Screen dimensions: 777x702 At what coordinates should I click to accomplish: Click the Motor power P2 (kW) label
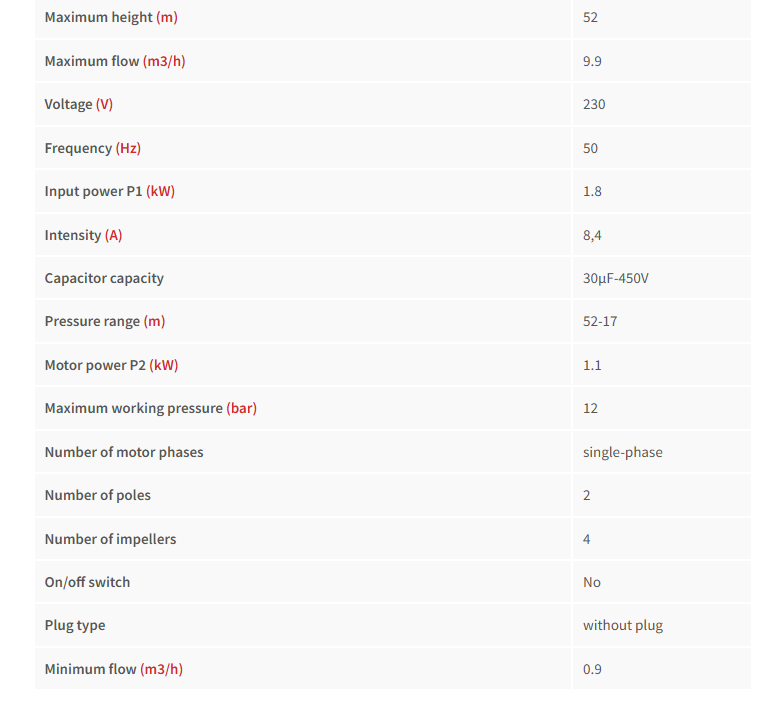coord(111,365)
